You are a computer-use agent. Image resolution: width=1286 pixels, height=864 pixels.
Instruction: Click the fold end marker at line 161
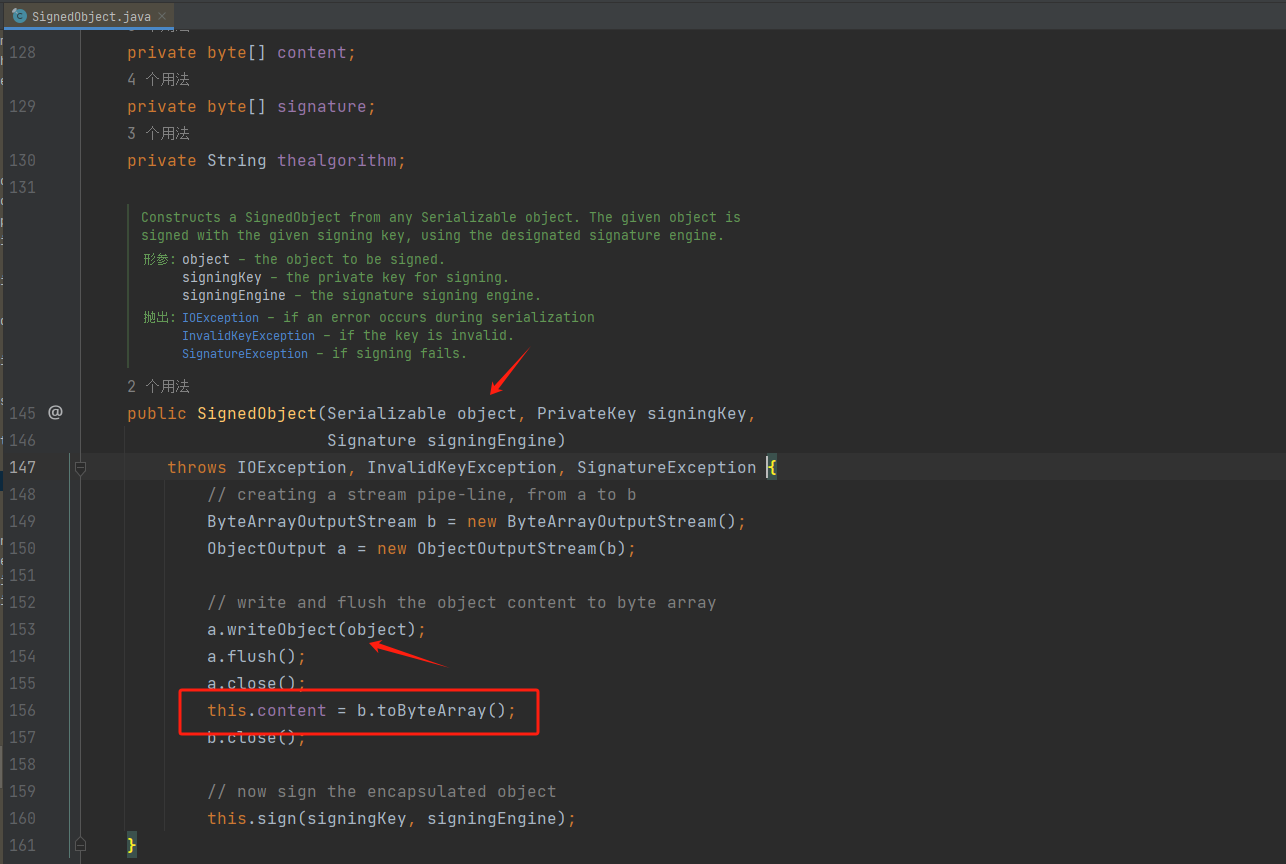(x=81, y=845)
